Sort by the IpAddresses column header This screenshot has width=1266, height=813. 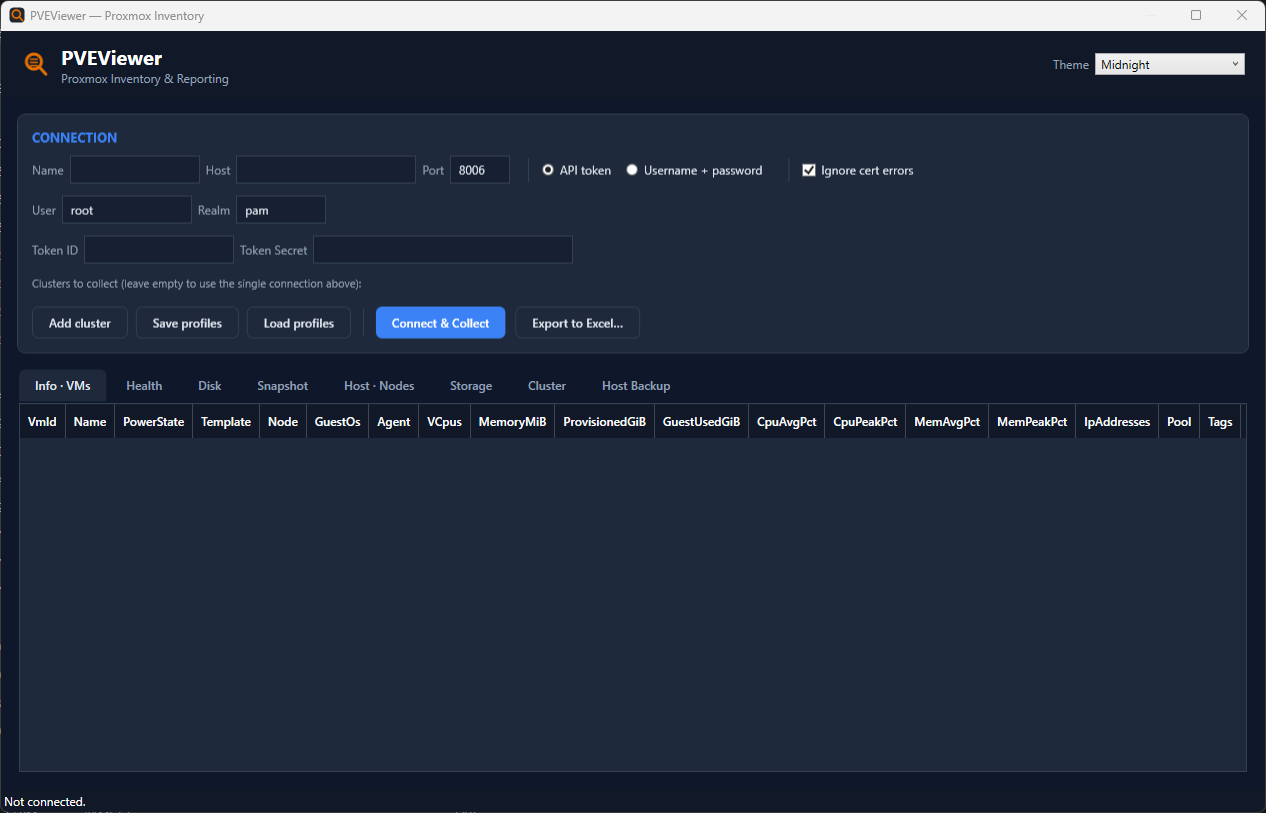(1118, 422)
